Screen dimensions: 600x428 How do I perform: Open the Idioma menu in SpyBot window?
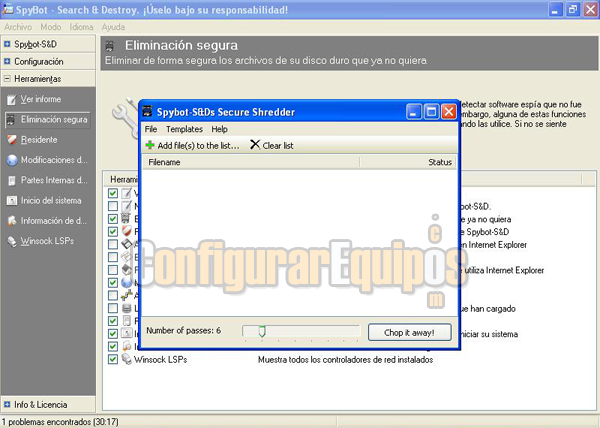(82, 27)
